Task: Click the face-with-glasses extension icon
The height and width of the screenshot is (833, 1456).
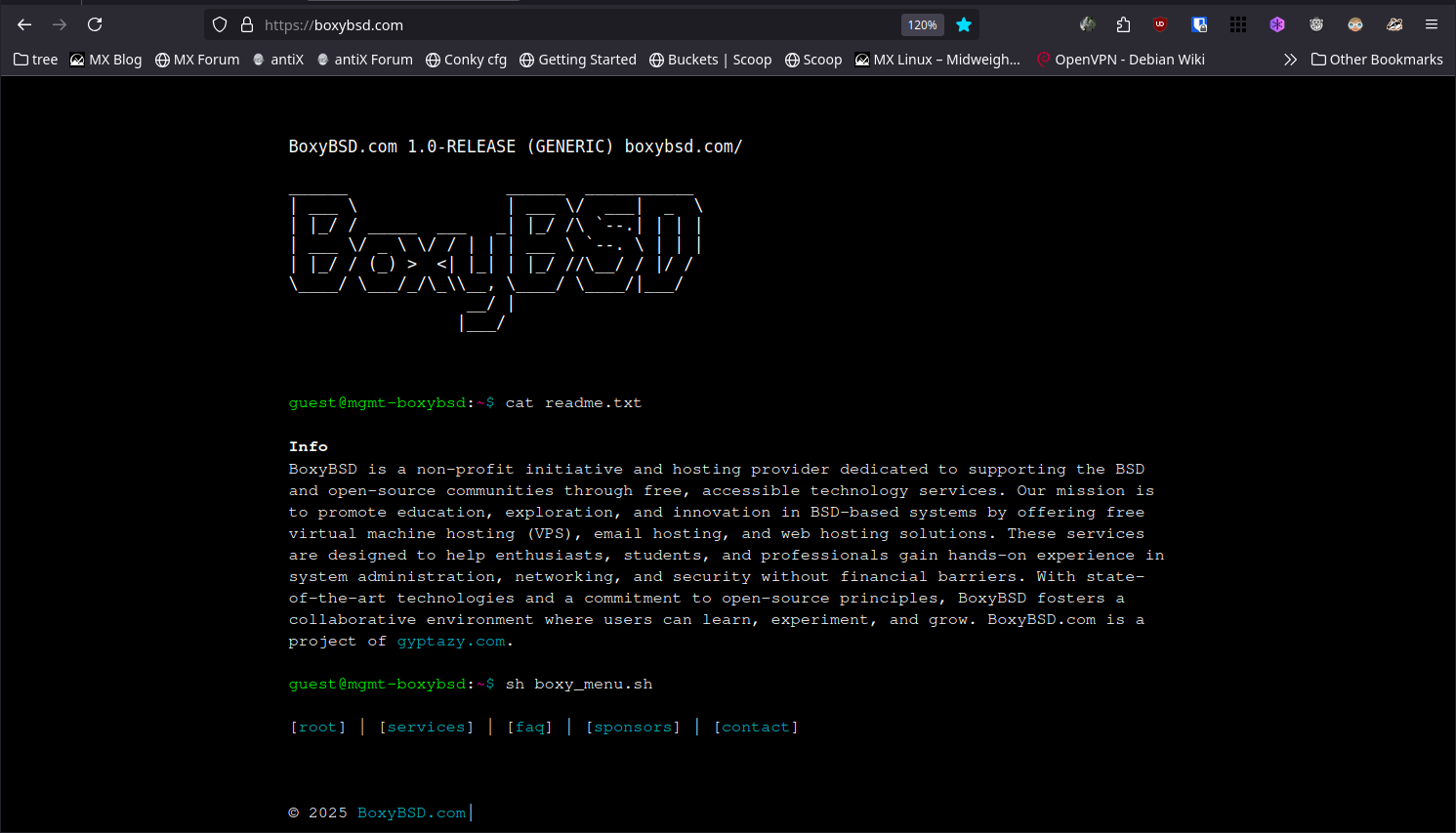Action: (x=1355, y=24)
